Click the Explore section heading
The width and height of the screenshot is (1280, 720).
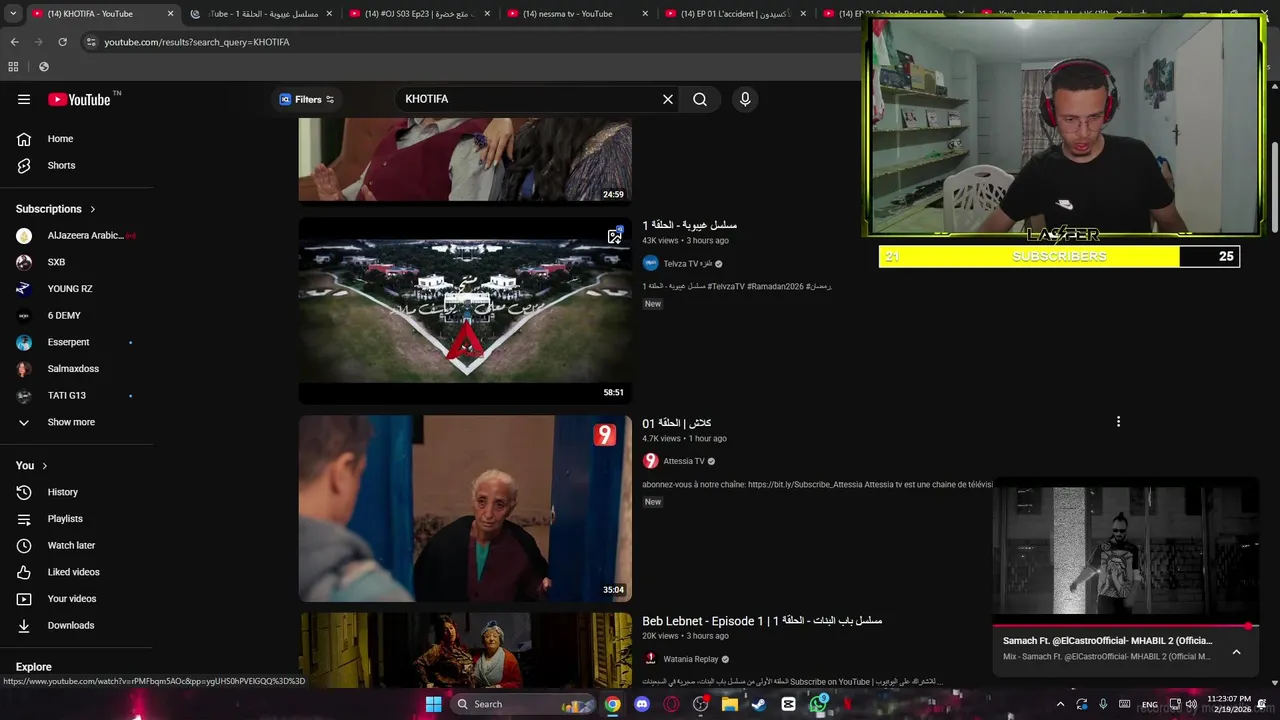click(x=33, y=667)
